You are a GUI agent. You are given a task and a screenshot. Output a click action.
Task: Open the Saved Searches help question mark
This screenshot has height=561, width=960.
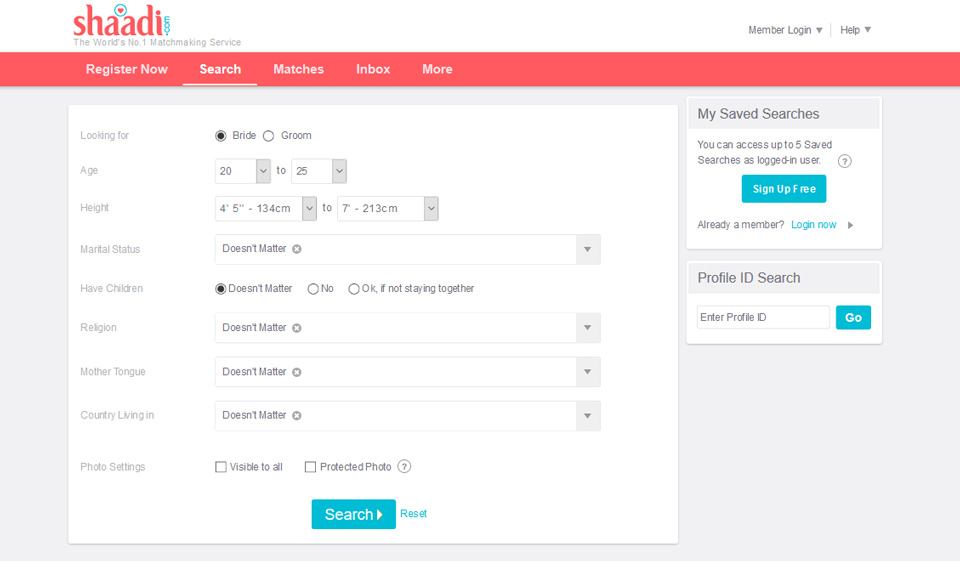844,161
